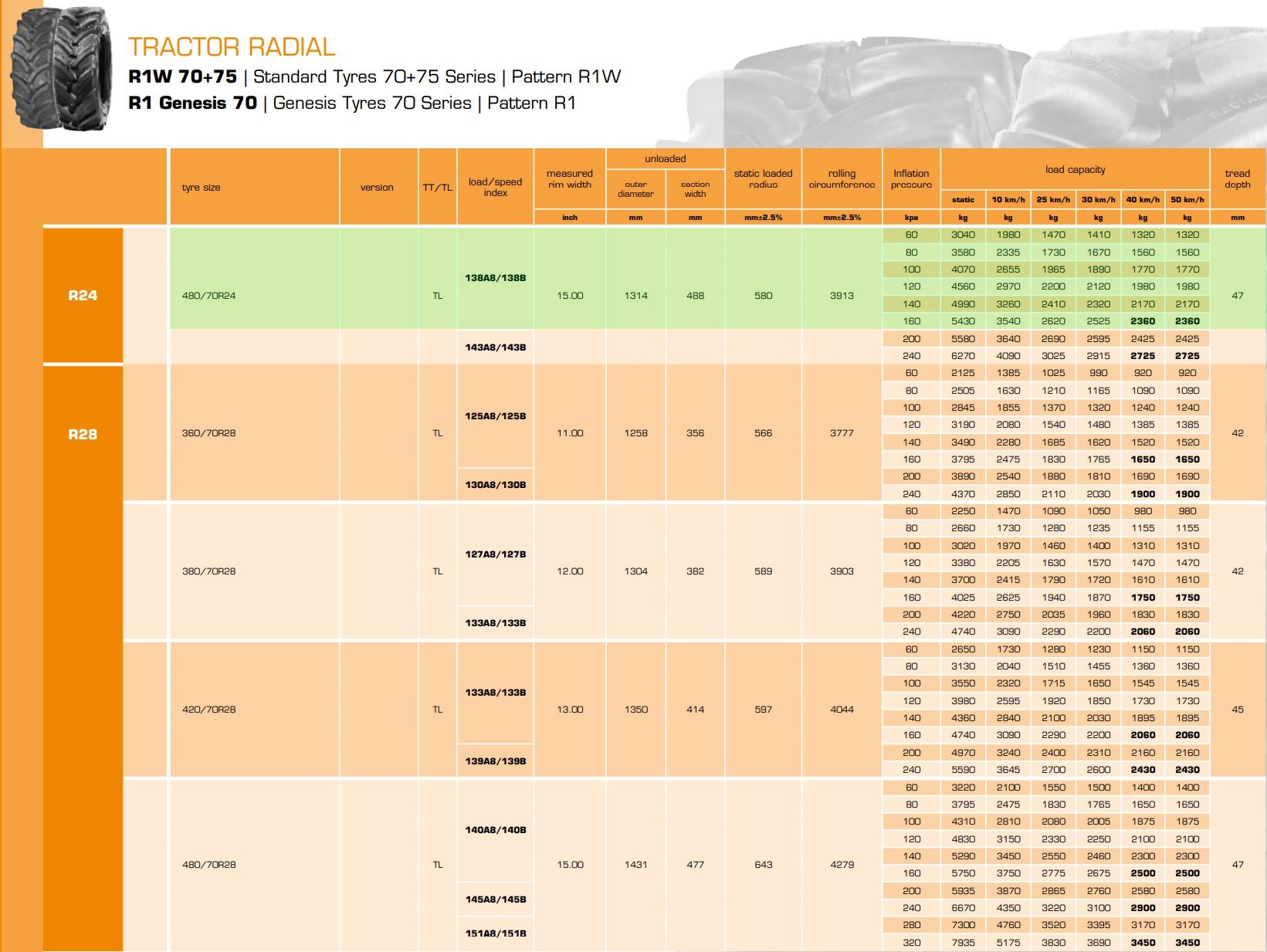Select the rolling circumference column header
The height and width of the screenshot is (952, 1267).
pyautogui.click(x=842, y=179)
